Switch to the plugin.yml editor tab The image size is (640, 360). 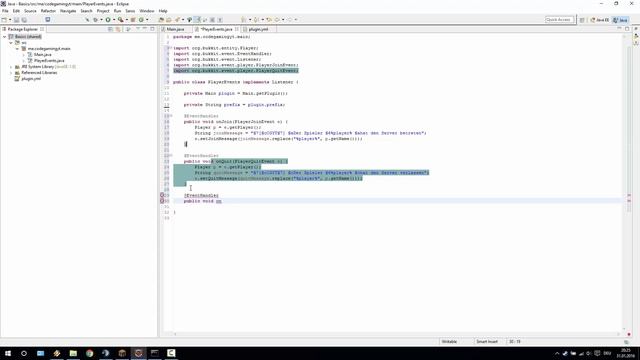258,29
